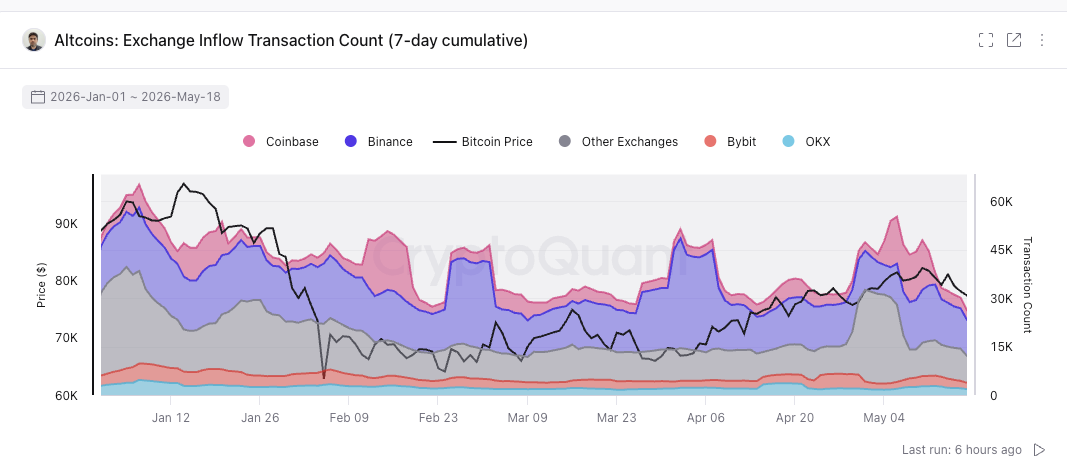
Task: Click the blue Binance legend dot
Action: [351, 142]
